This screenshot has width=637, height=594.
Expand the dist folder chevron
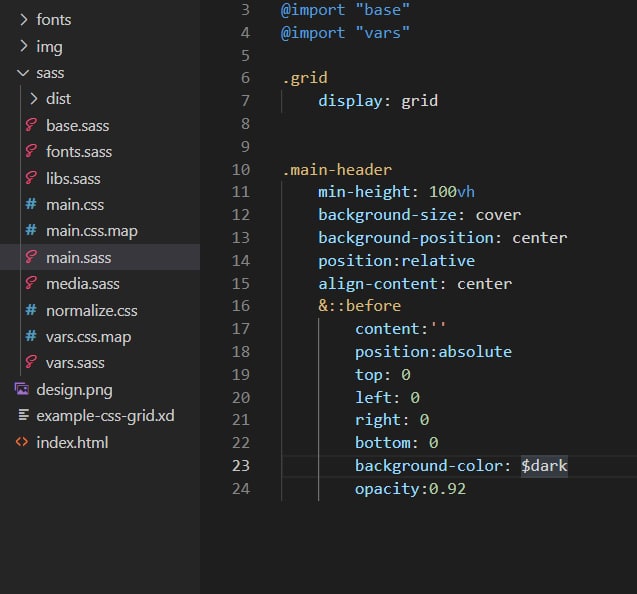point(34,99)
